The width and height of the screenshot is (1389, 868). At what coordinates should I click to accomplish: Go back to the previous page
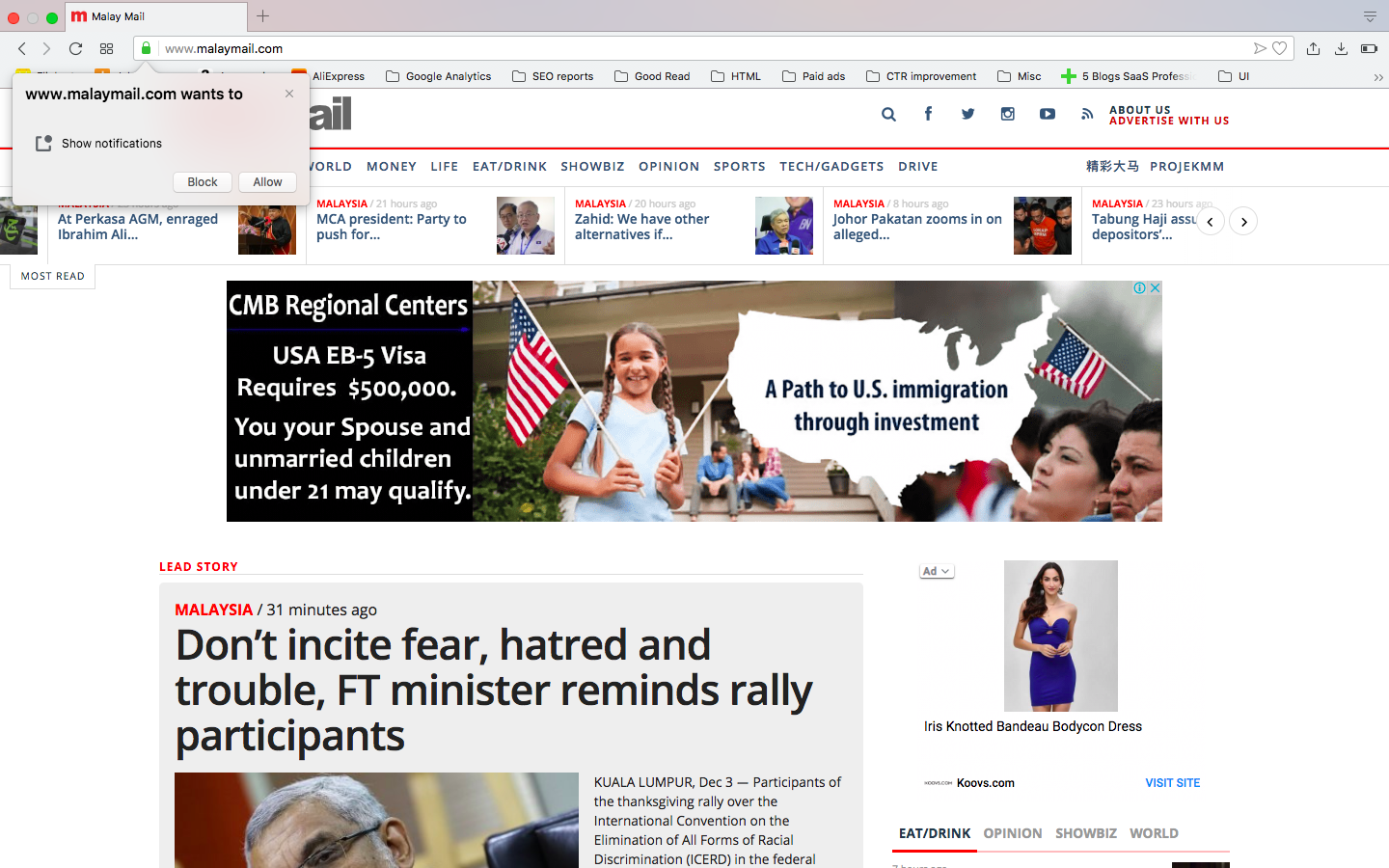(22, 48)
